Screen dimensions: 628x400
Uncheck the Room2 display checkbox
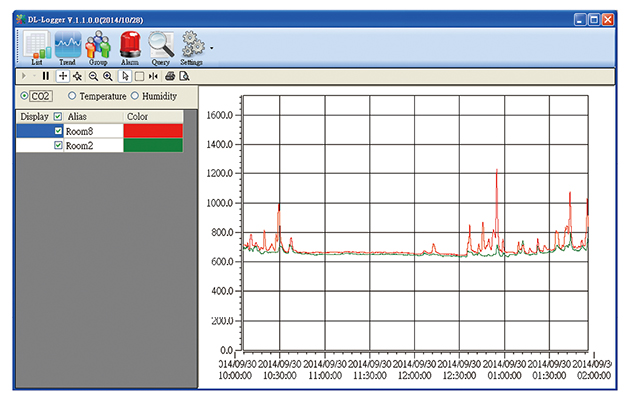(58, 145)
